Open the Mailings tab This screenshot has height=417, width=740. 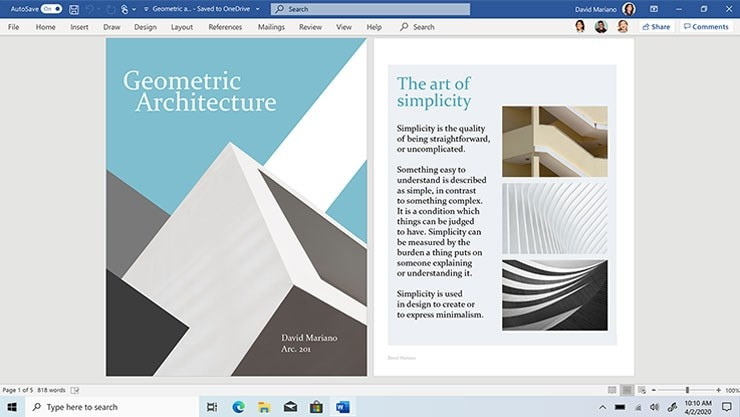click(271, 27)
